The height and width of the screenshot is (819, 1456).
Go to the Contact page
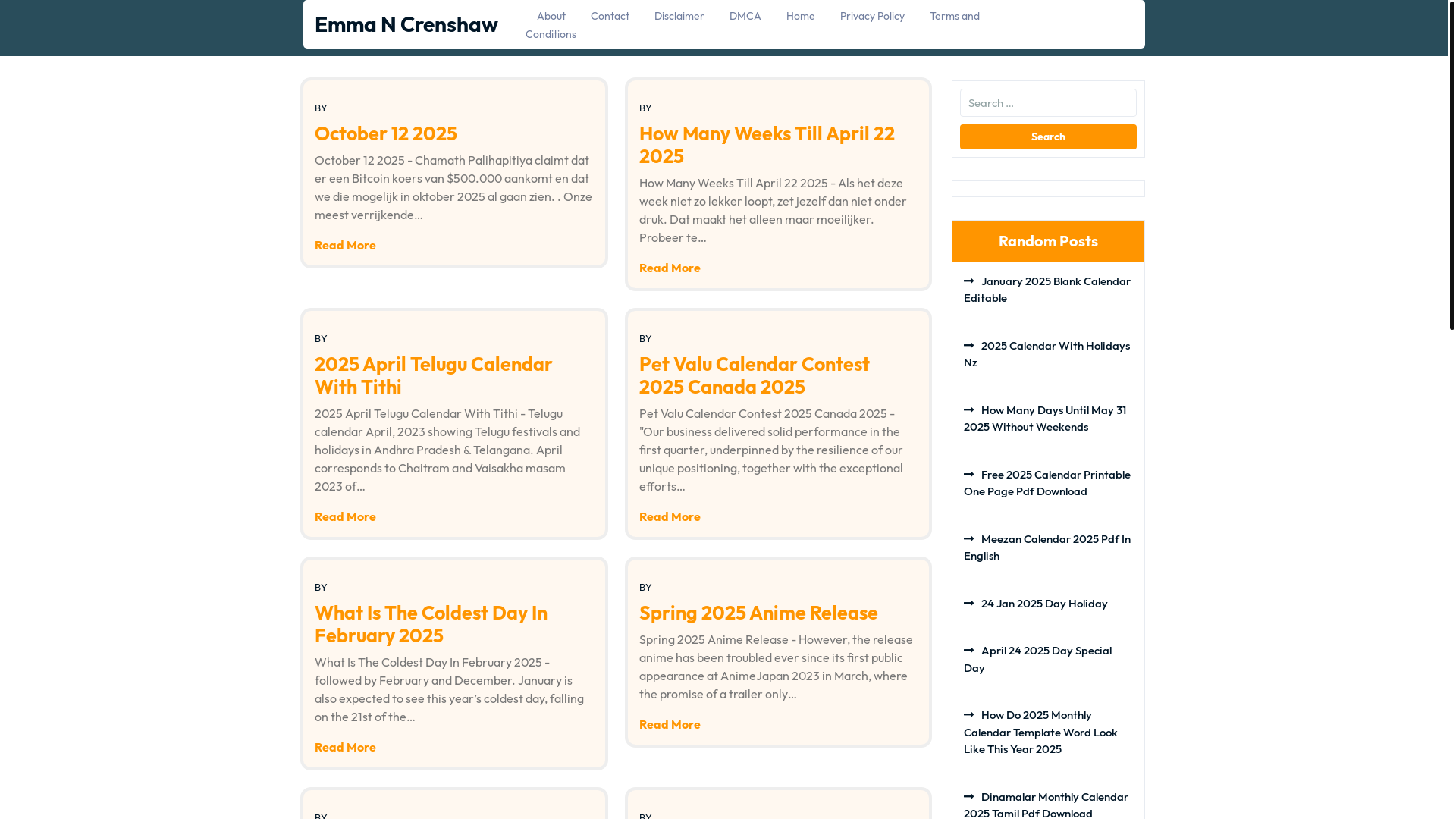click(610, 16)
